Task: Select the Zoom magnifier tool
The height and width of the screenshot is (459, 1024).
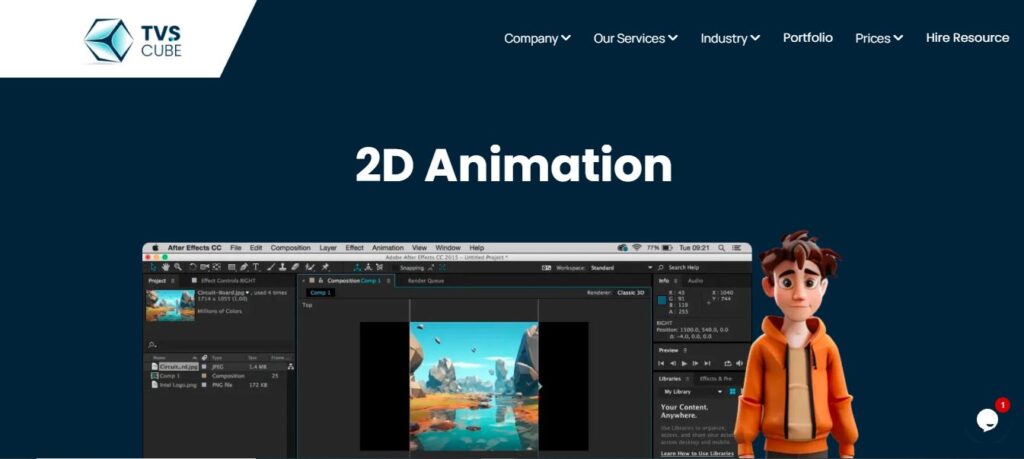Action: [x=178, y=267]
